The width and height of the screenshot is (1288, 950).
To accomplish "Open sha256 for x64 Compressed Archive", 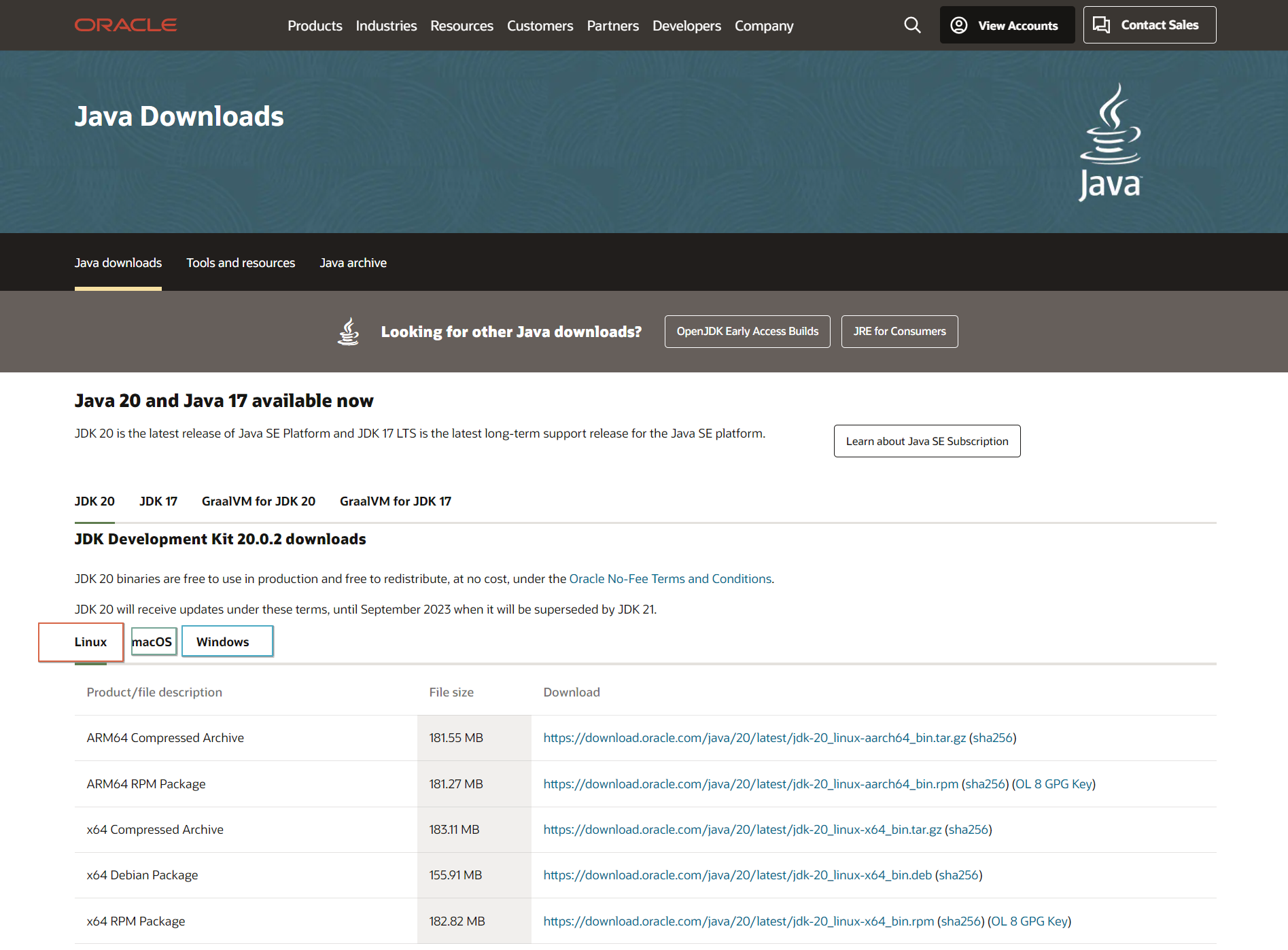I will click(x=968, y=830).
